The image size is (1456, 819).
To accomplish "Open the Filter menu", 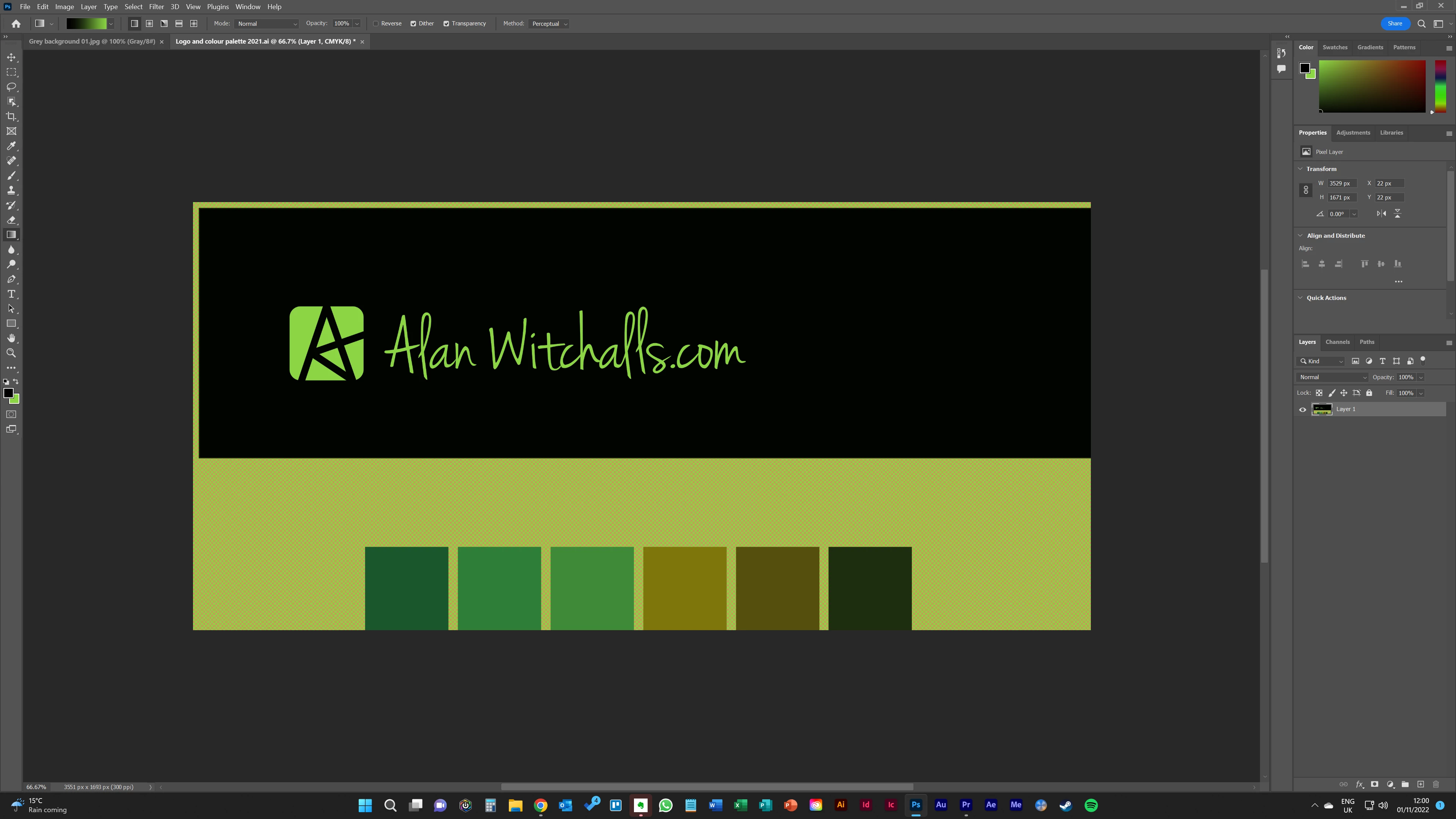I will (x=156, y=7).
